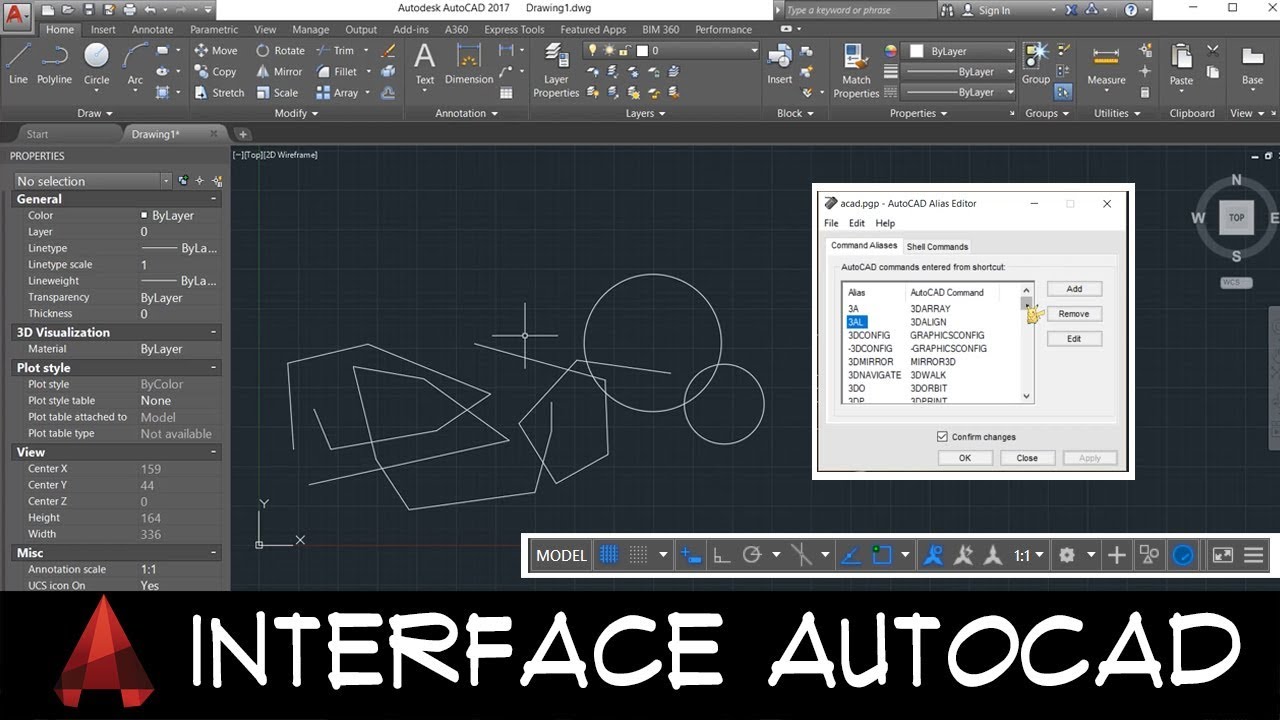Viewport: 1280px width, 720px height.
Task: Open Layer Properties manager
Action: [x=556, y=70]
